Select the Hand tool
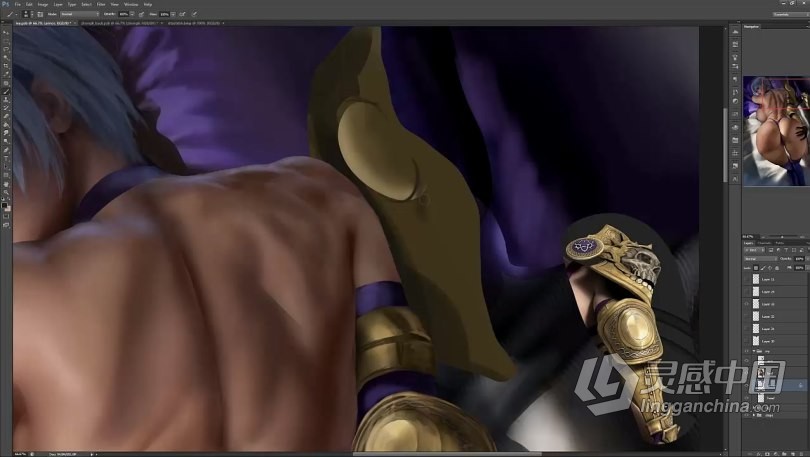The image size is (810, 457). (6, 184)
